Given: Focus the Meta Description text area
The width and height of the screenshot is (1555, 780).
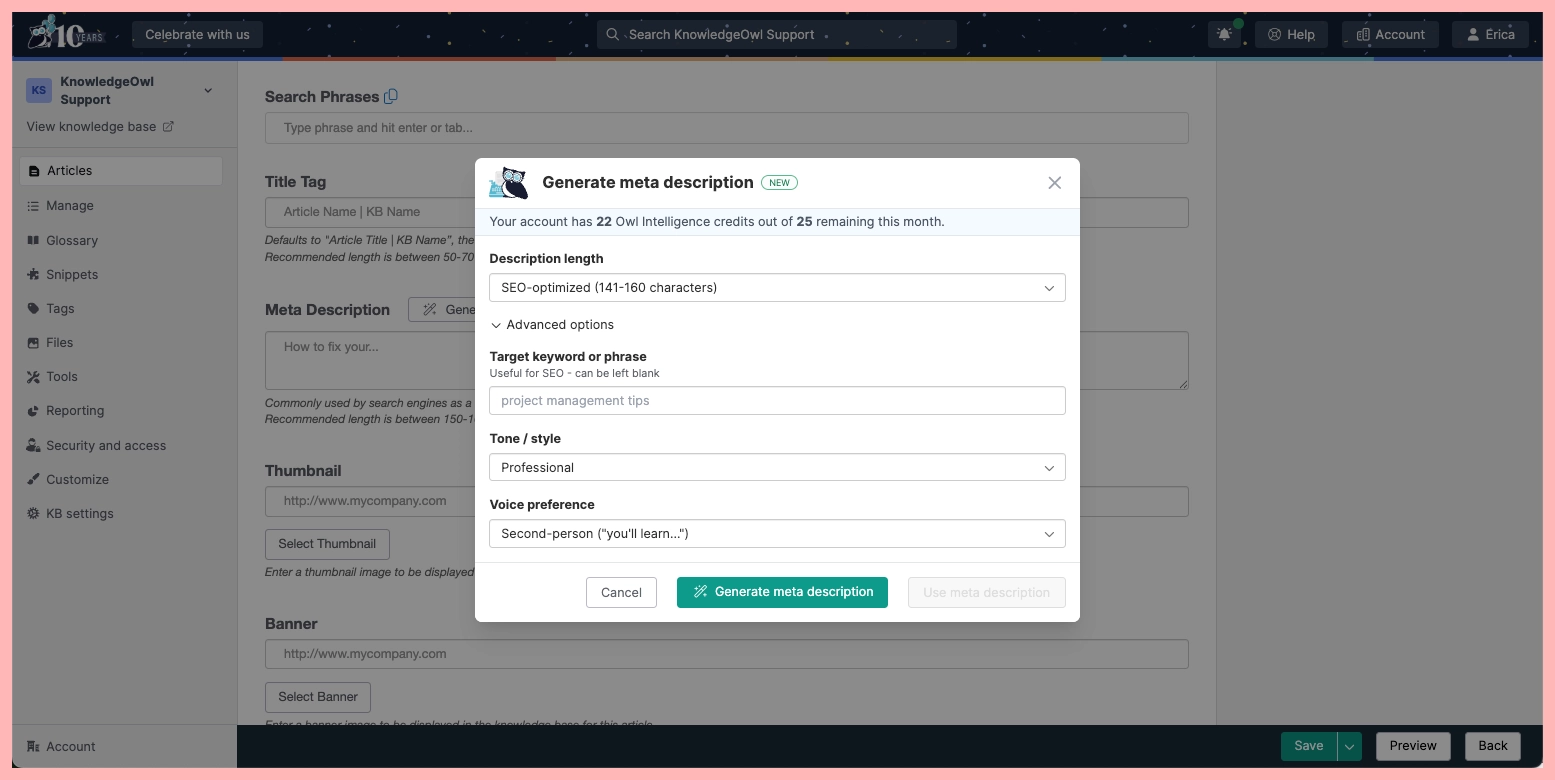Looking at the screenshot, I should [726, 360].
